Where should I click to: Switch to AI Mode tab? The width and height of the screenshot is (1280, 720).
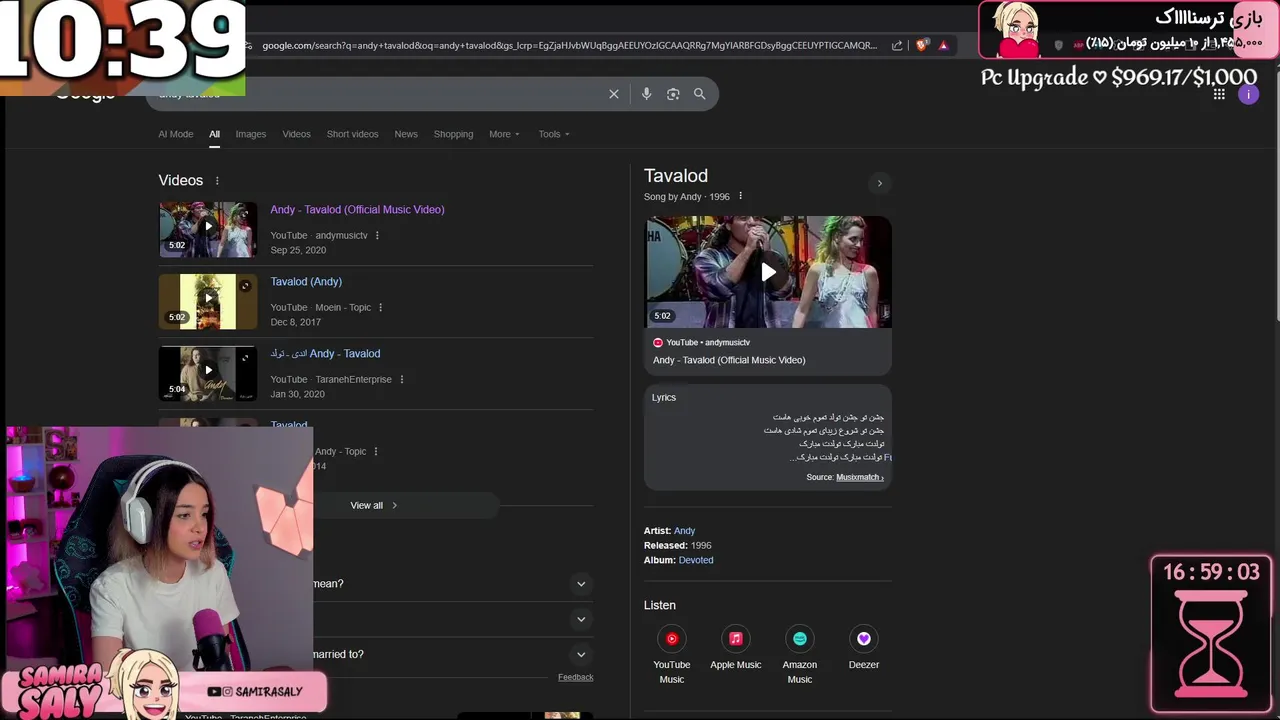click(x=176, y=134)
